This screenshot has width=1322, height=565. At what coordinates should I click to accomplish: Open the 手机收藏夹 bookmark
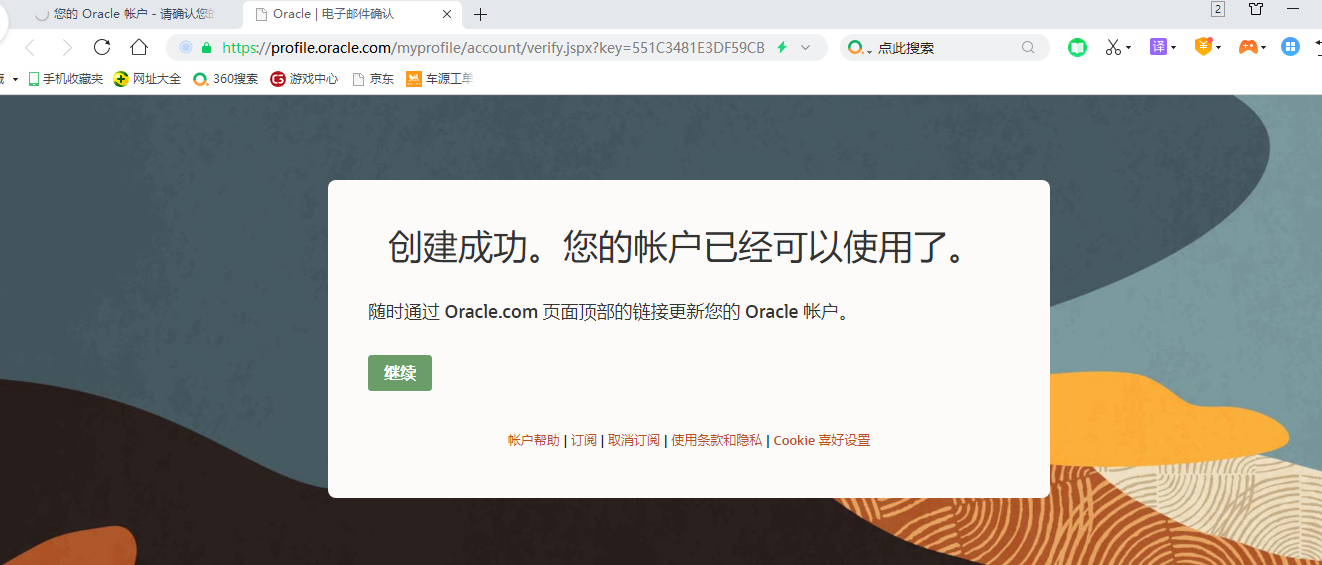(x=65, y=79)
